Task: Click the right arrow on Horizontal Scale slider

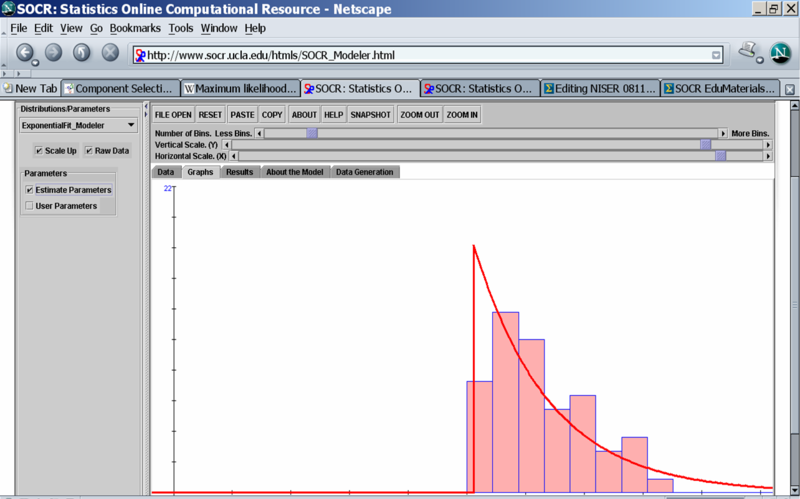Action: click(768, 156)
